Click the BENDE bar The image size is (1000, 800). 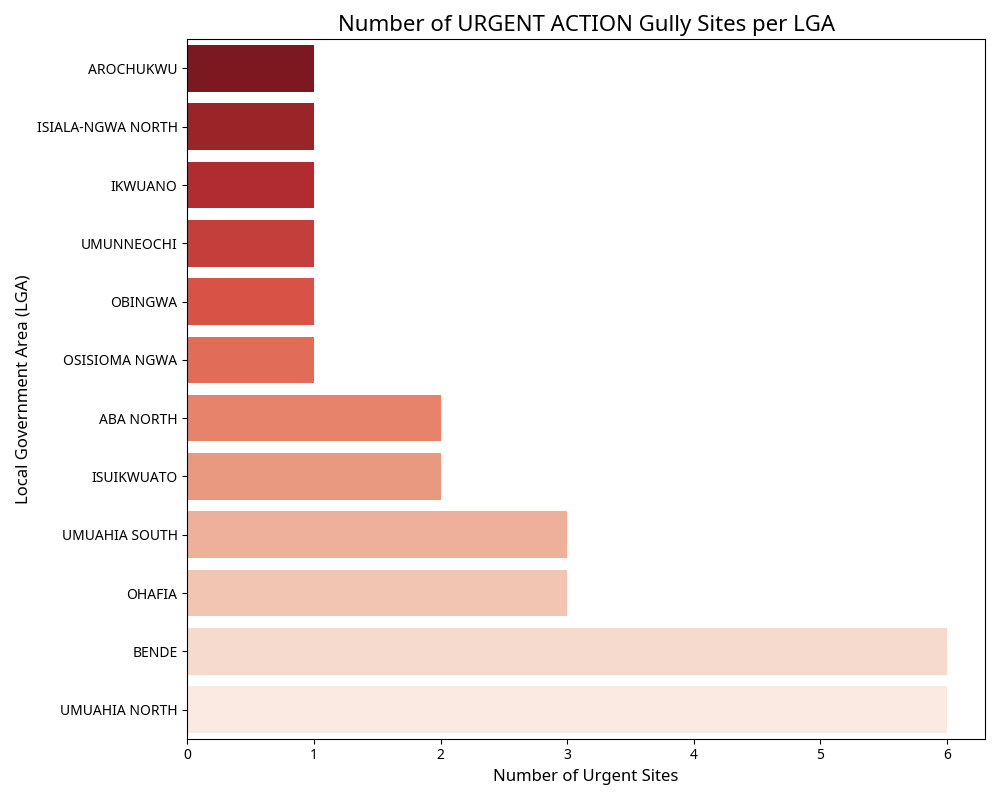point(567,651)
